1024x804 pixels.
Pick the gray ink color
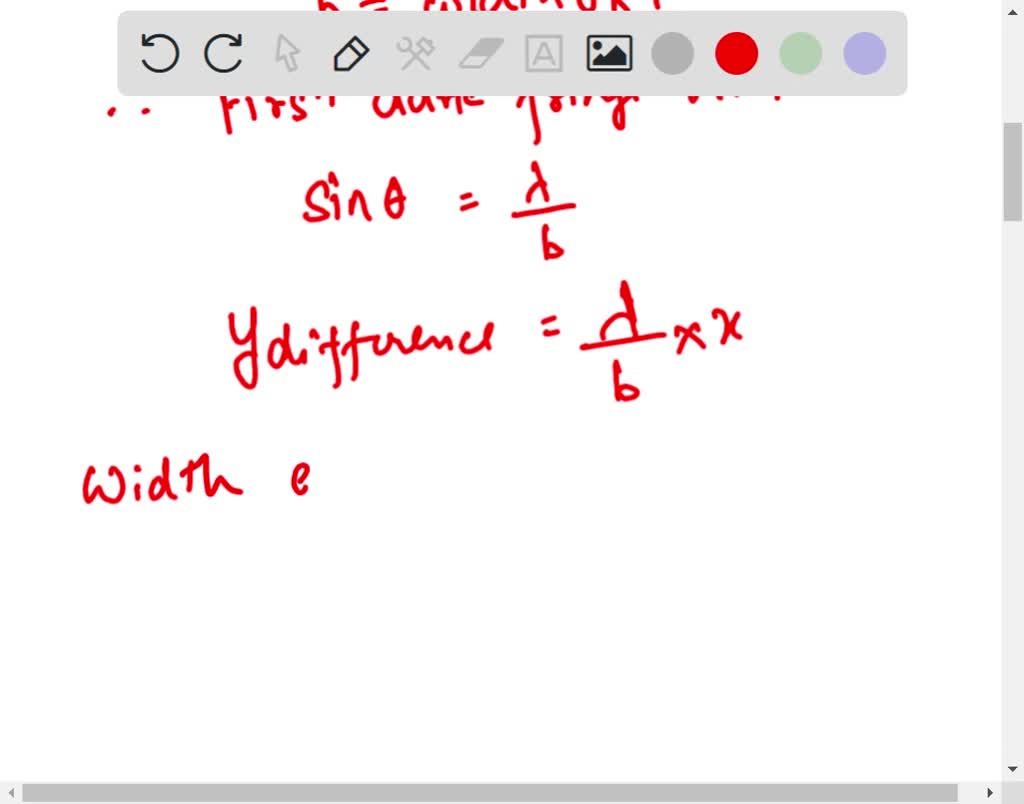click(x=672, y=54)
